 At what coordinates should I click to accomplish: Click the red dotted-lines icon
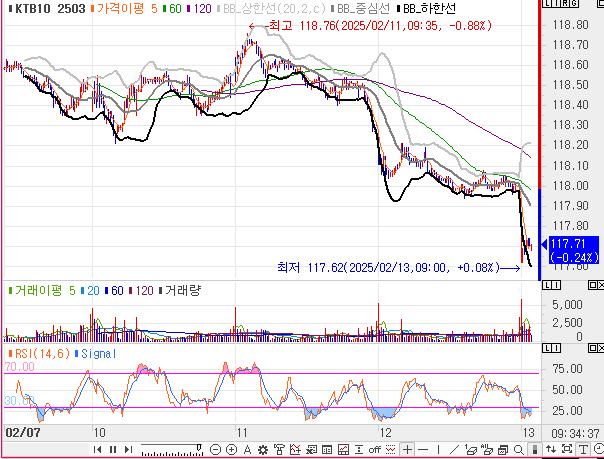(391, 449)
